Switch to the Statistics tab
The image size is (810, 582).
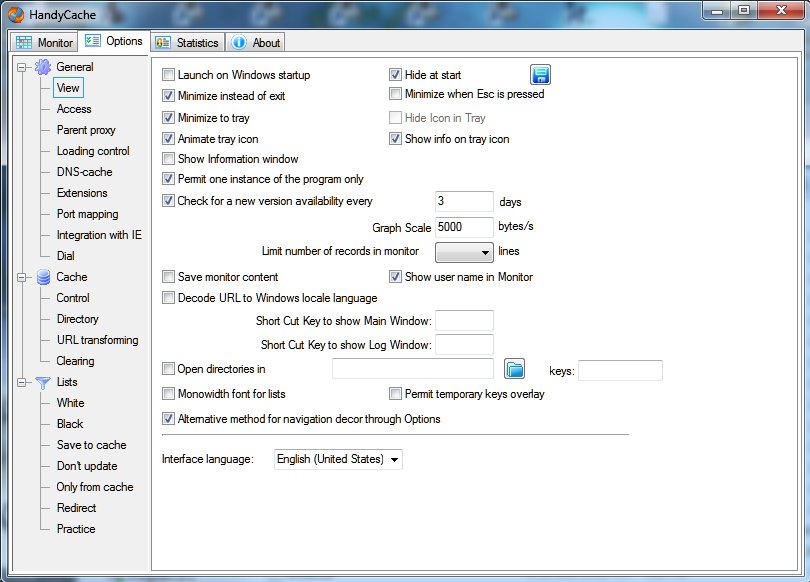tap(188, 42)
